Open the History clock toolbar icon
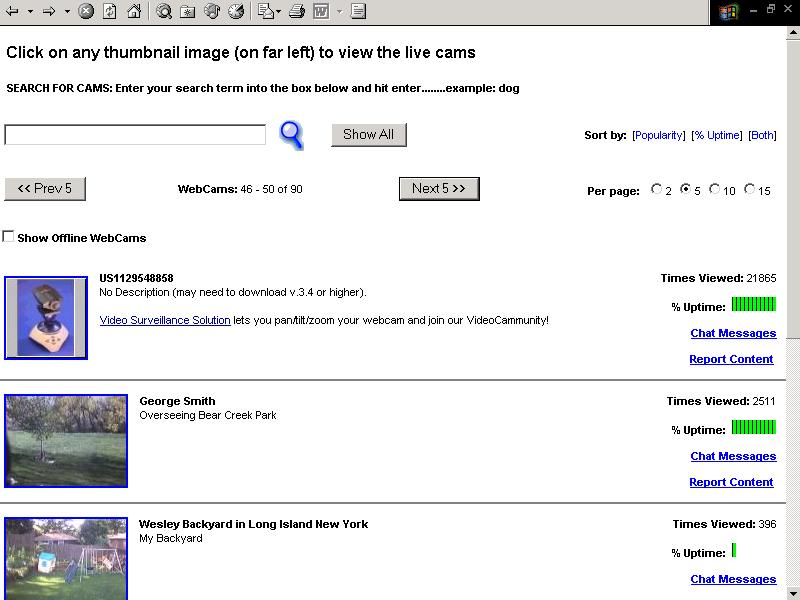The height and width of the screenshot is (600, 800). click(x=236, y=12)
